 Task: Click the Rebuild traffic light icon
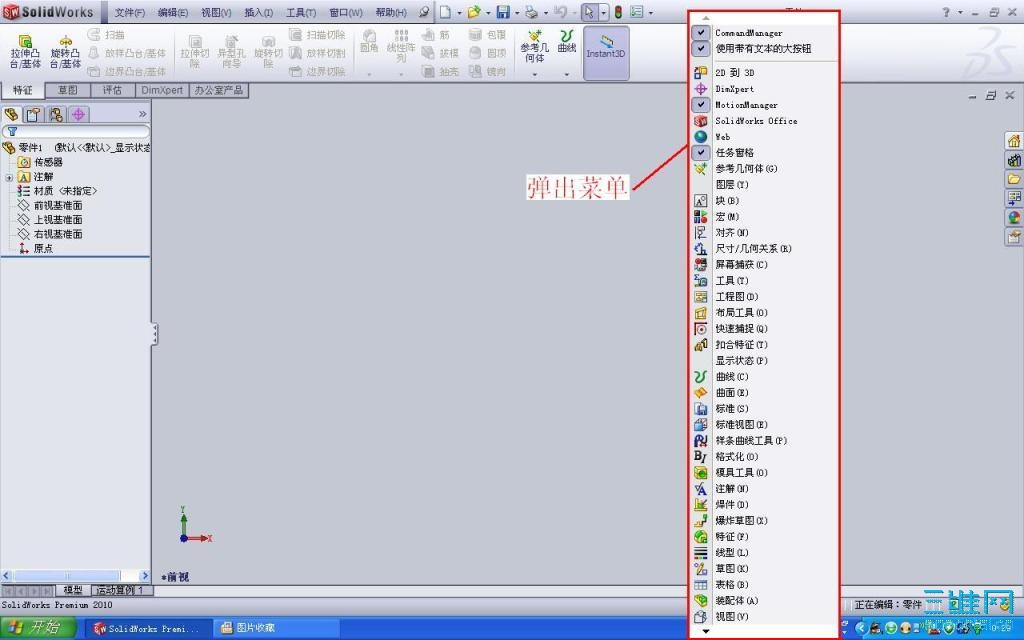pos(618,12)
